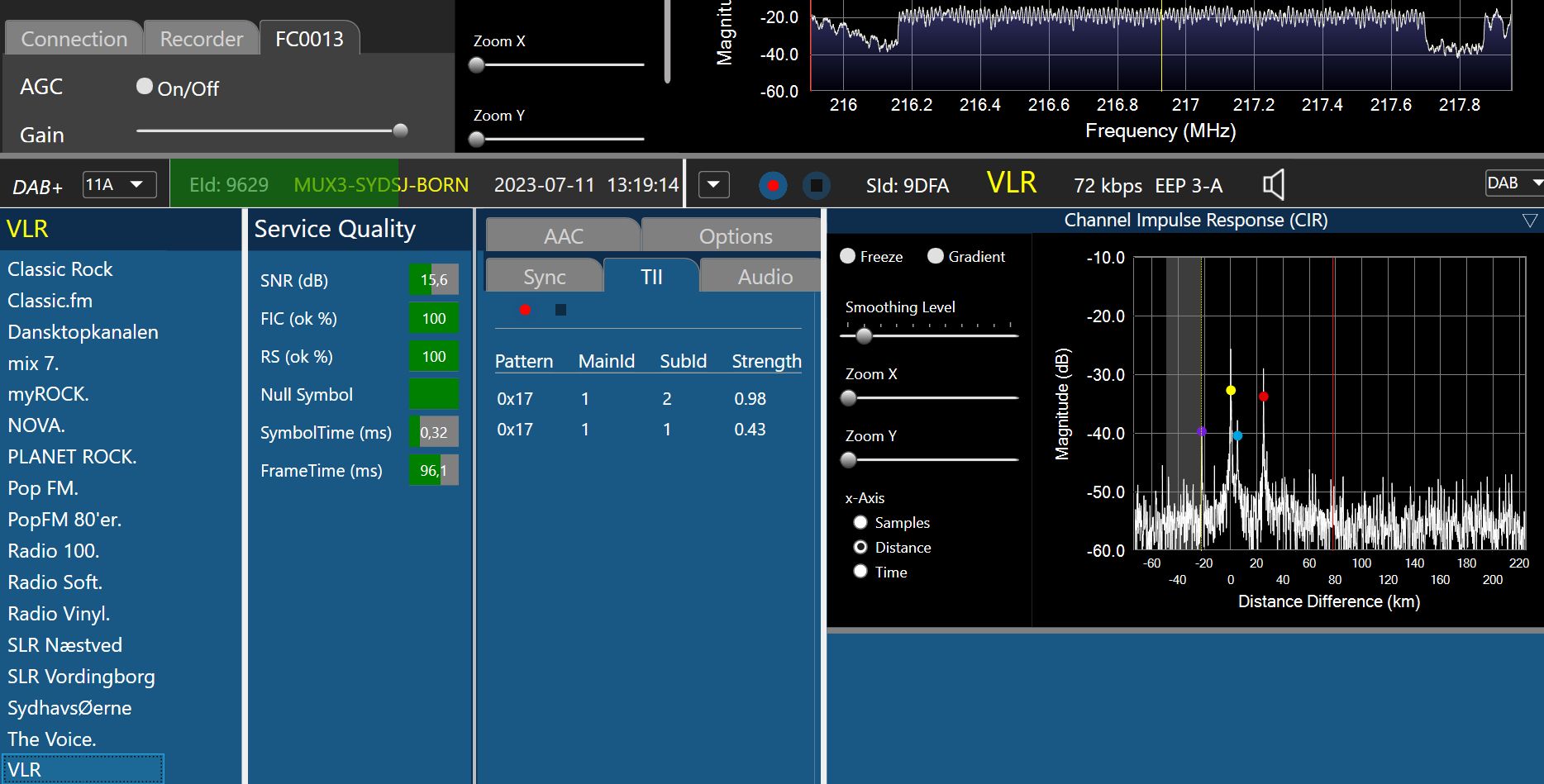Switch to the Sync tab
1544x784 pixels.
pyautogui.click(x=544, y=277)
